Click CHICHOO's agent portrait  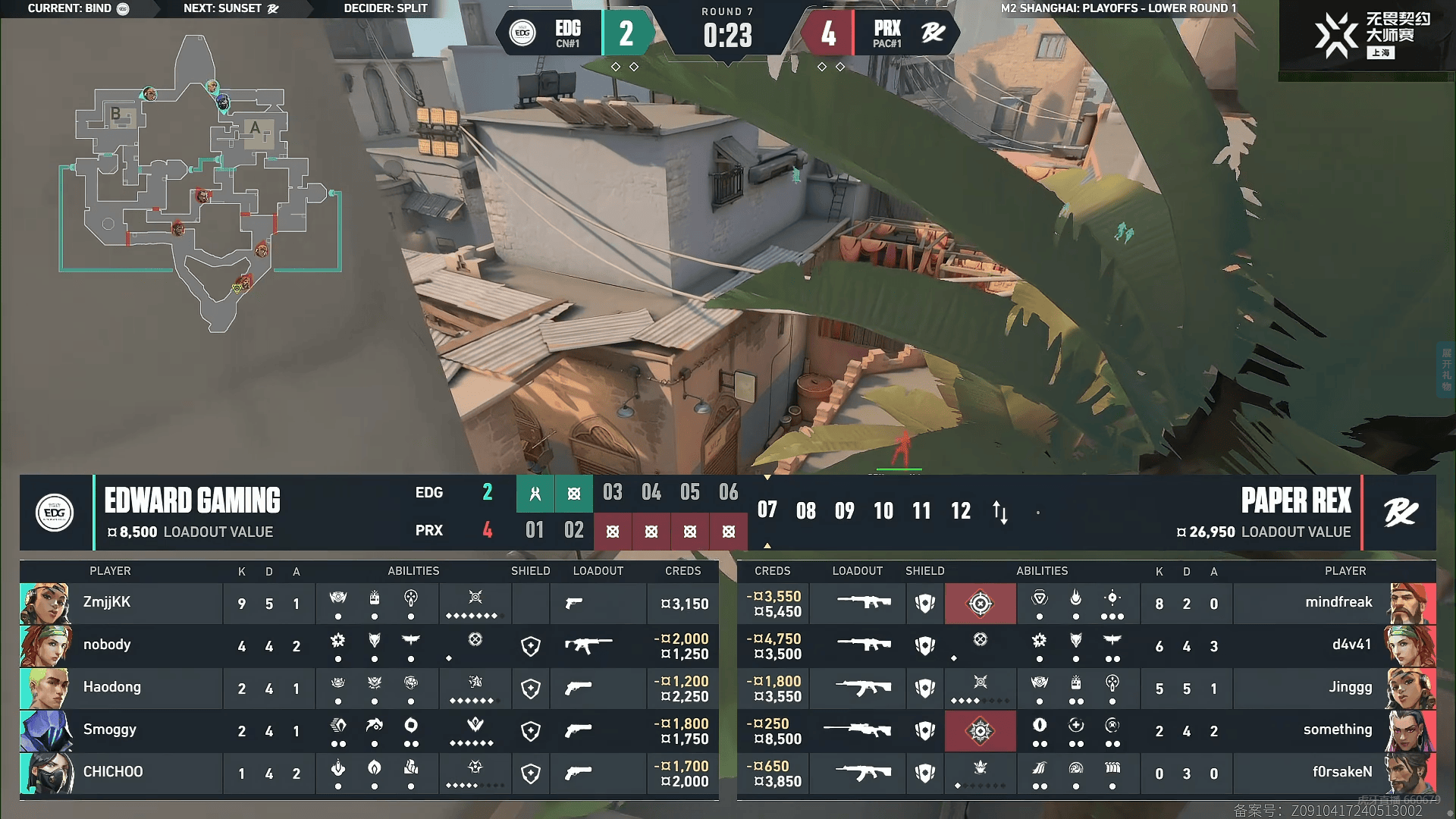[x=45, y=773]
